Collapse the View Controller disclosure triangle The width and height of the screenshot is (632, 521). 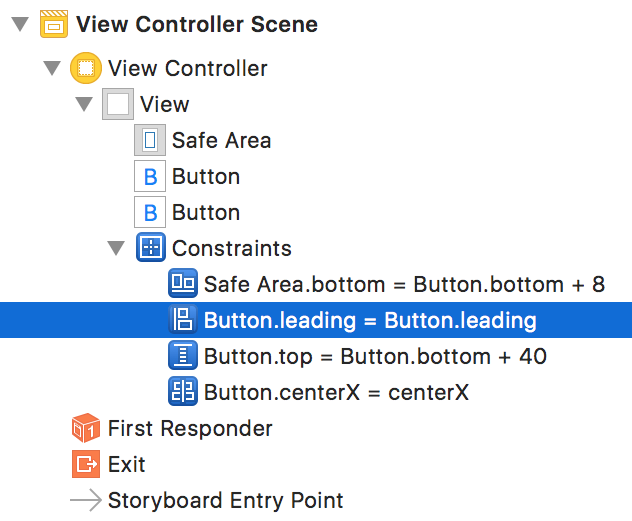tap(52, 68)
